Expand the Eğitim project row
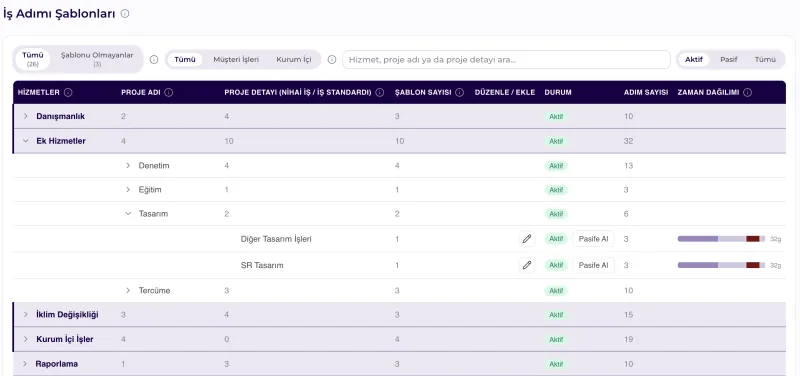 (x=128, y=189)
